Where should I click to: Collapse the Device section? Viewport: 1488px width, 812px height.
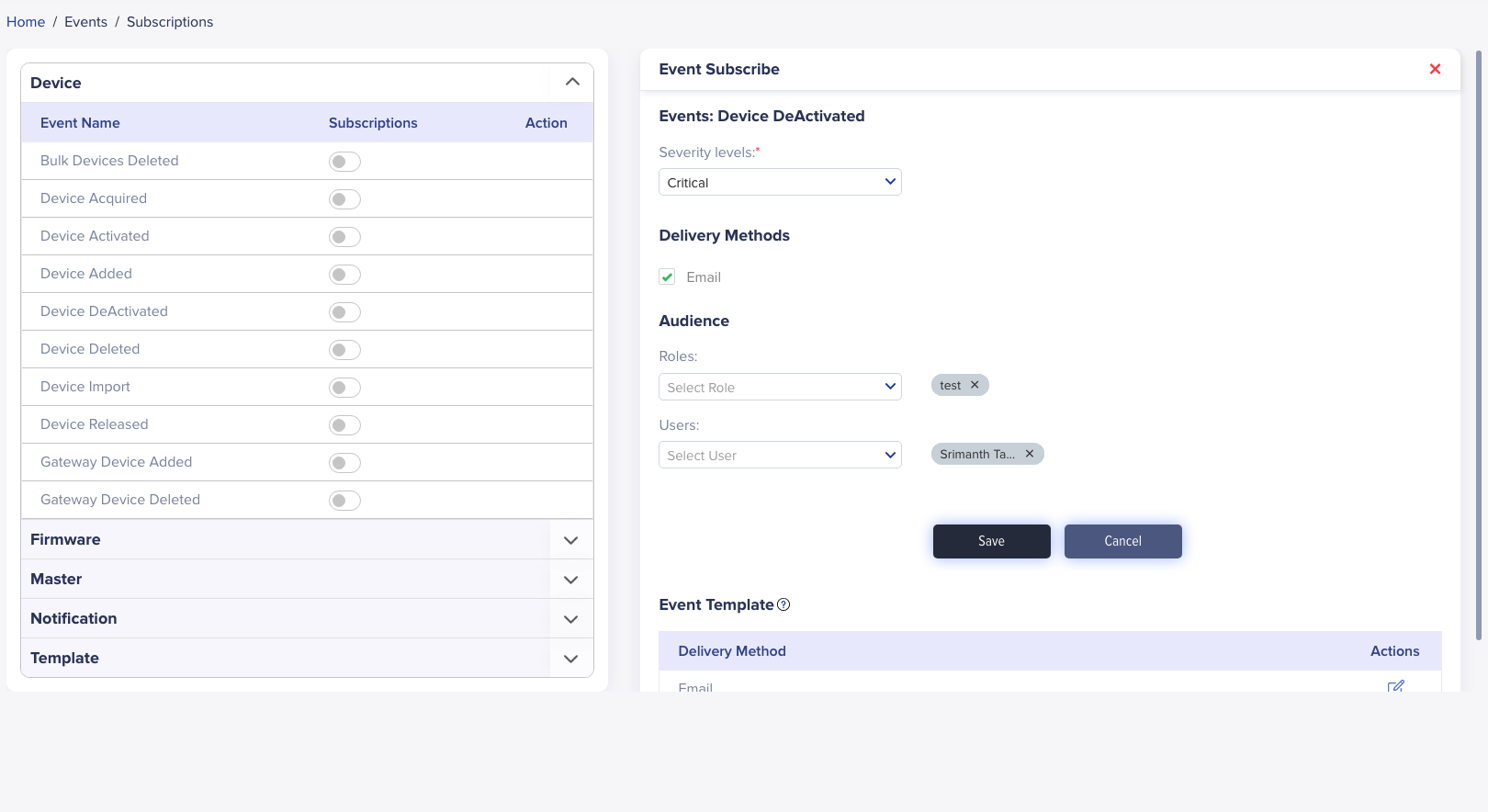tap(572, 82)
